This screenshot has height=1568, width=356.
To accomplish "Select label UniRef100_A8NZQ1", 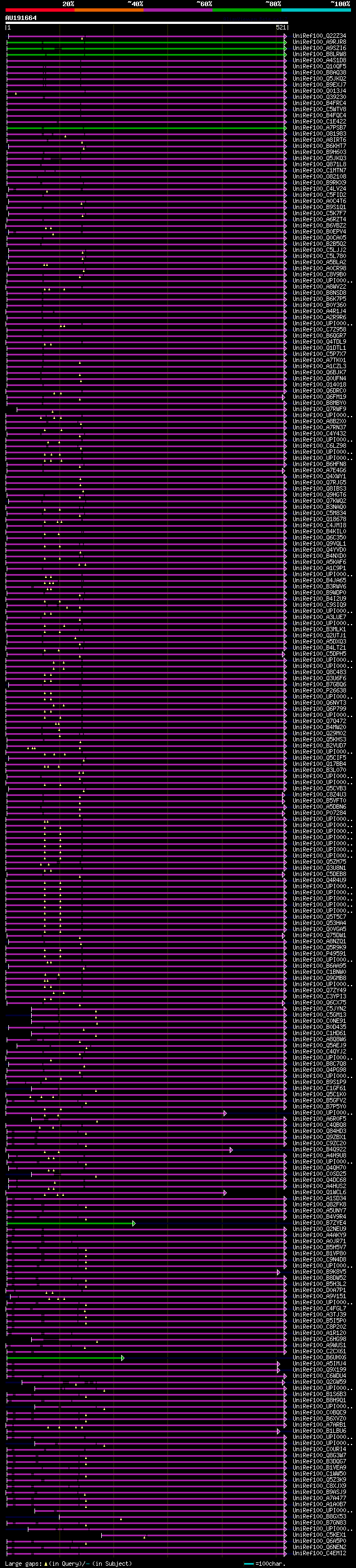I will coord(319,941).
